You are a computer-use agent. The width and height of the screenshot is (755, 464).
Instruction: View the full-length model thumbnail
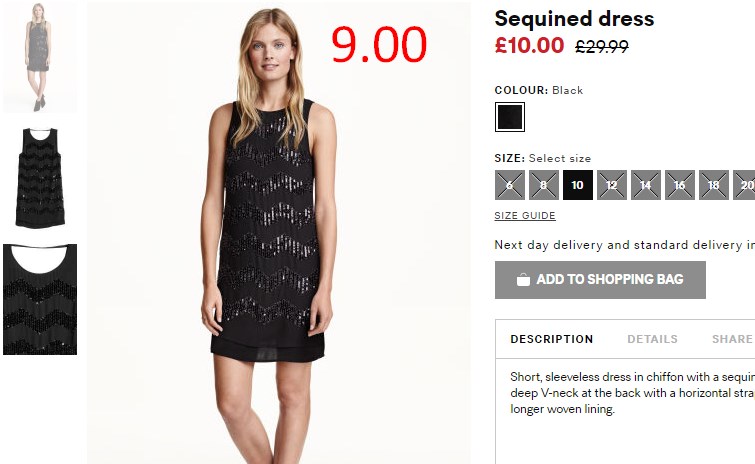[39, 58]
